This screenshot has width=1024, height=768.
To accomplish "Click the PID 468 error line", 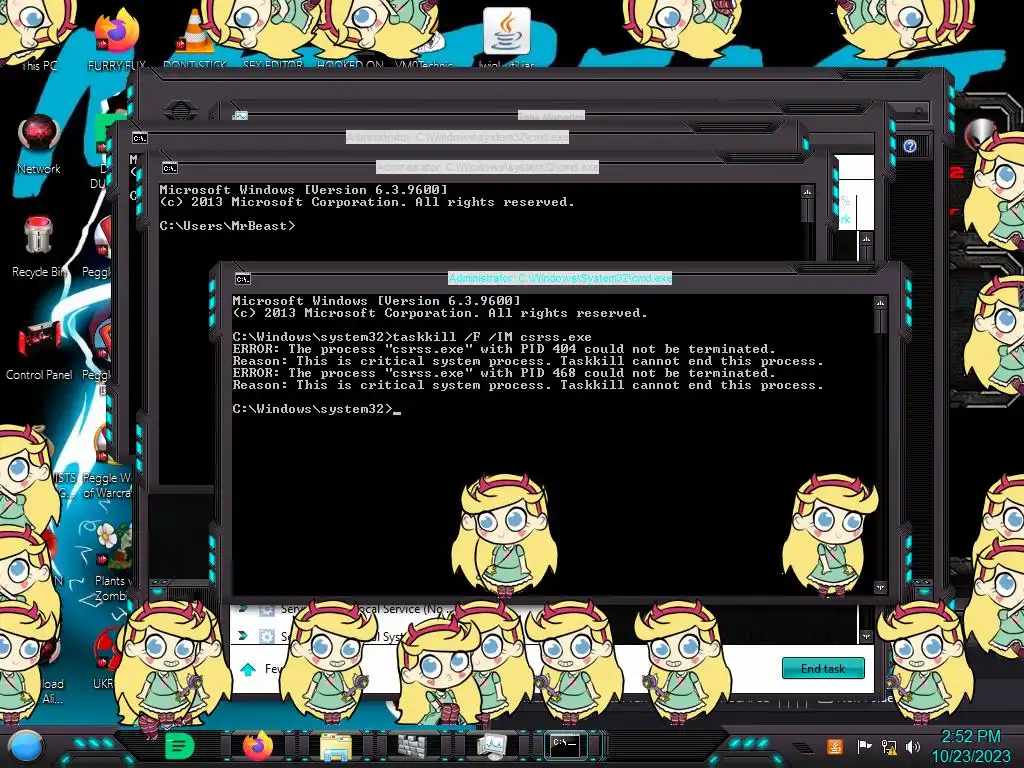I will (504, 373).
